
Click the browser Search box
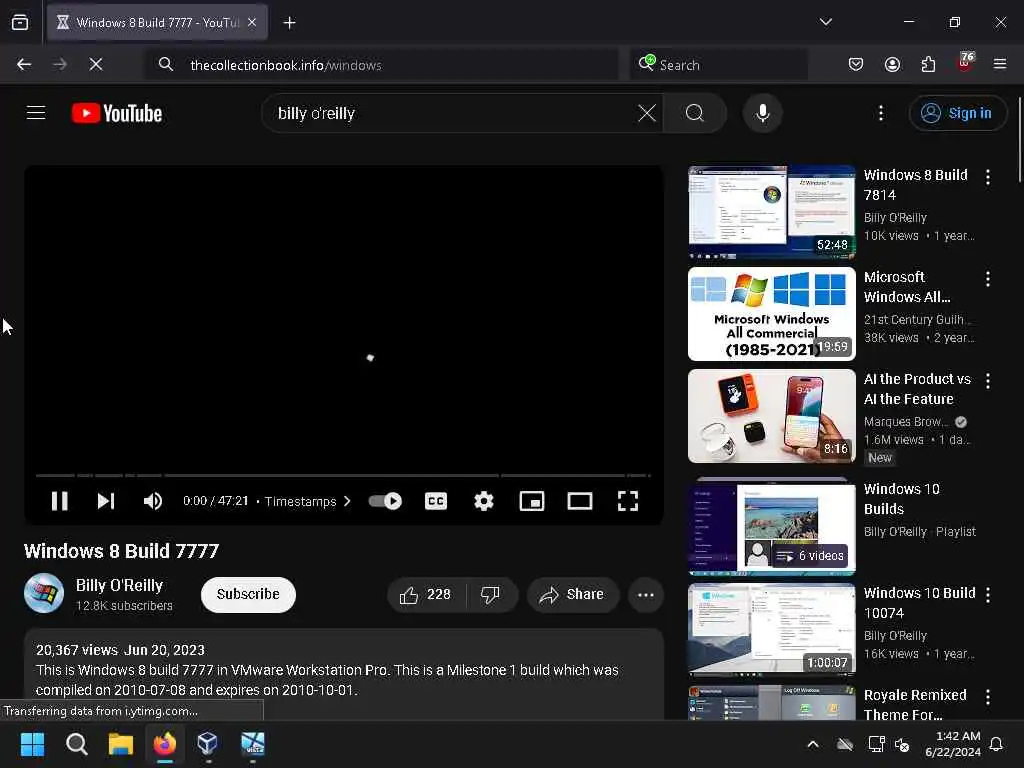(x=718, y=65)
